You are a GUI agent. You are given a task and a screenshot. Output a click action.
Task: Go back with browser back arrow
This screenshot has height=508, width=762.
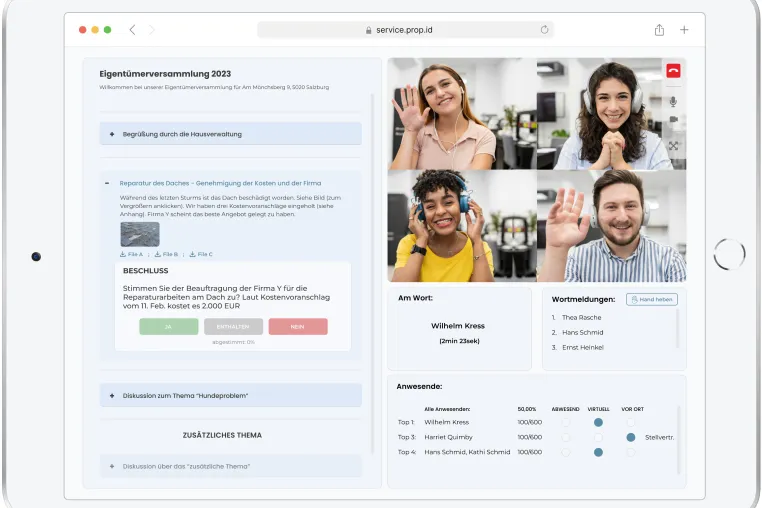coord(132,30)
